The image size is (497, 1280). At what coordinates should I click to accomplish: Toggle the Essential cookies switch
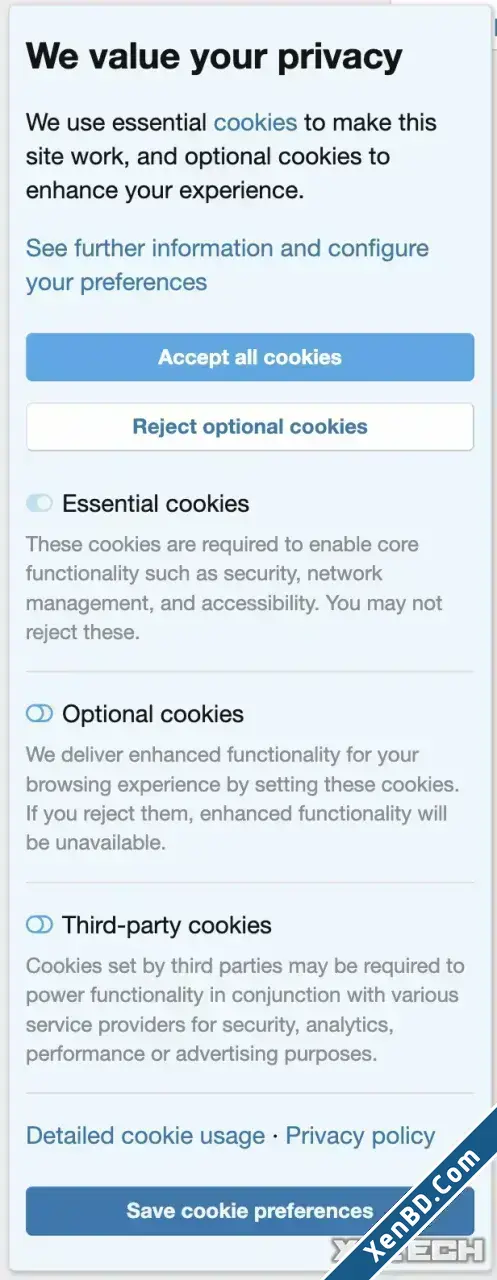pyautogui.click(x=39, y=504)
